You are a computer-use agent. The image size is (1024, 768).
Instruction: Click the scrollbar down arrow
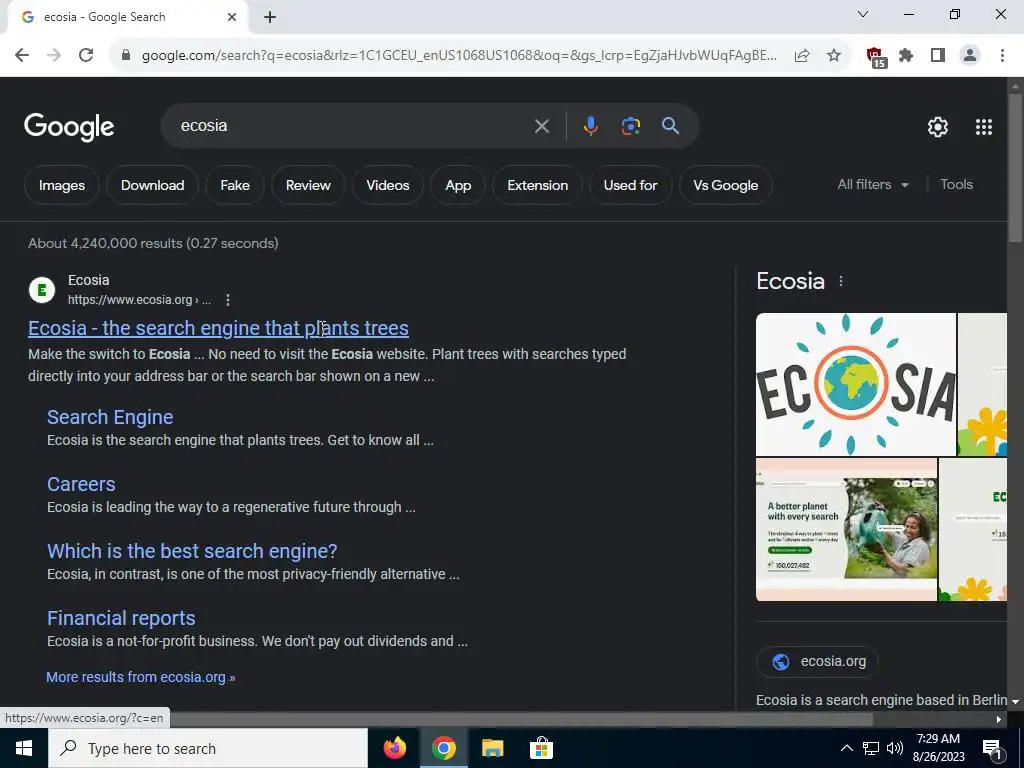(1015, 701)
